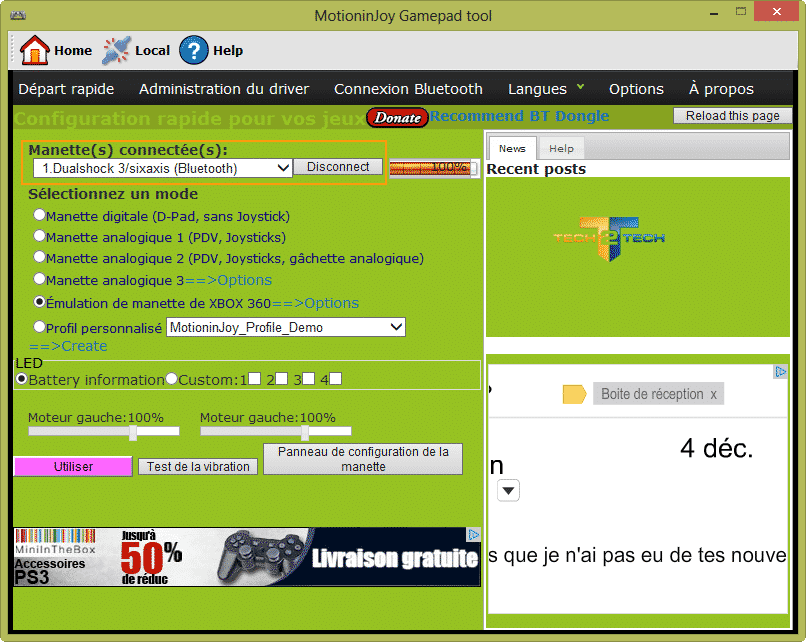The image size is (806, 642).
Task: Check LED checkbox 4
Action: click(x=335, y=379)
